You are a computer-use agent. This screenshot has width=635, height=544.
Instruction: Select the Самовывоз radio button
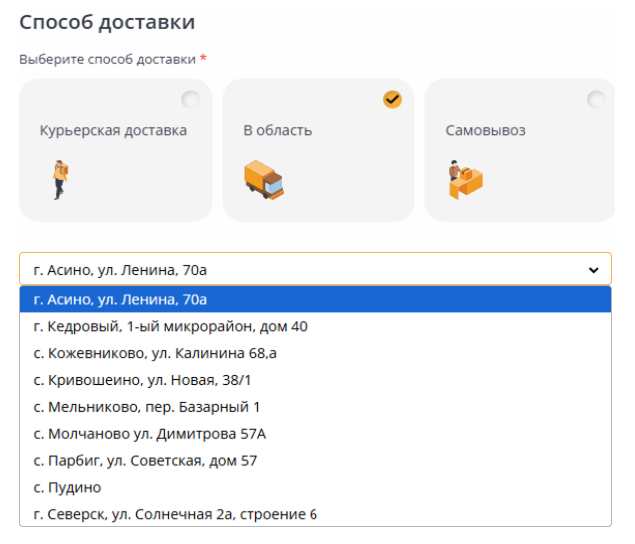coord(596,99)
